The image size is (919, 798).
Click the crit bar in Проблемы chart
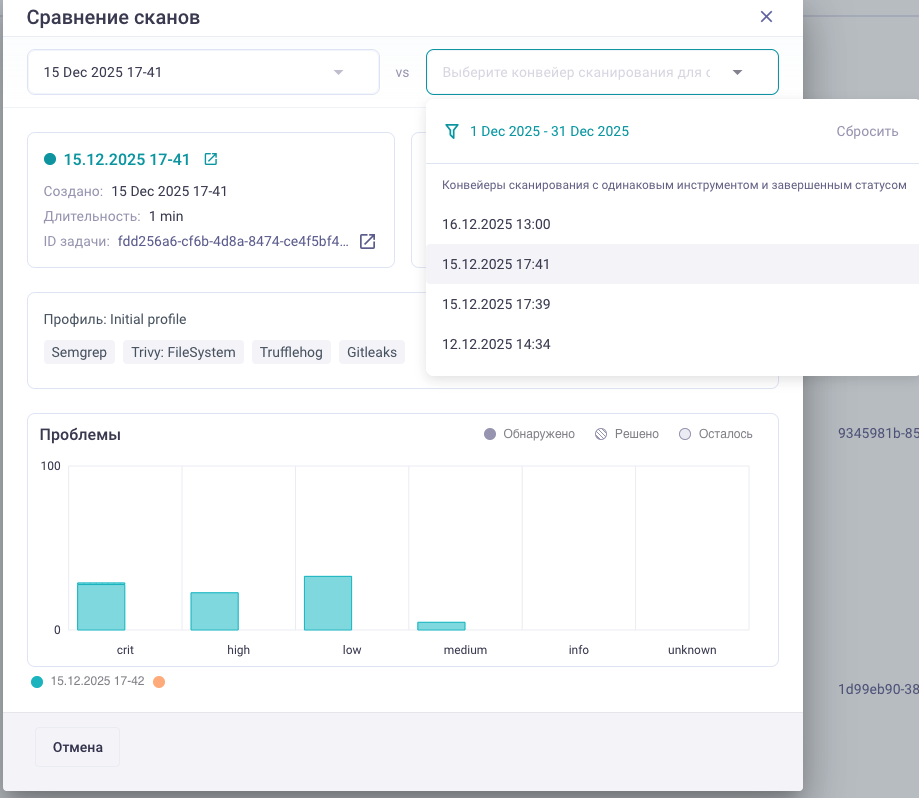(x=101, y=606)
